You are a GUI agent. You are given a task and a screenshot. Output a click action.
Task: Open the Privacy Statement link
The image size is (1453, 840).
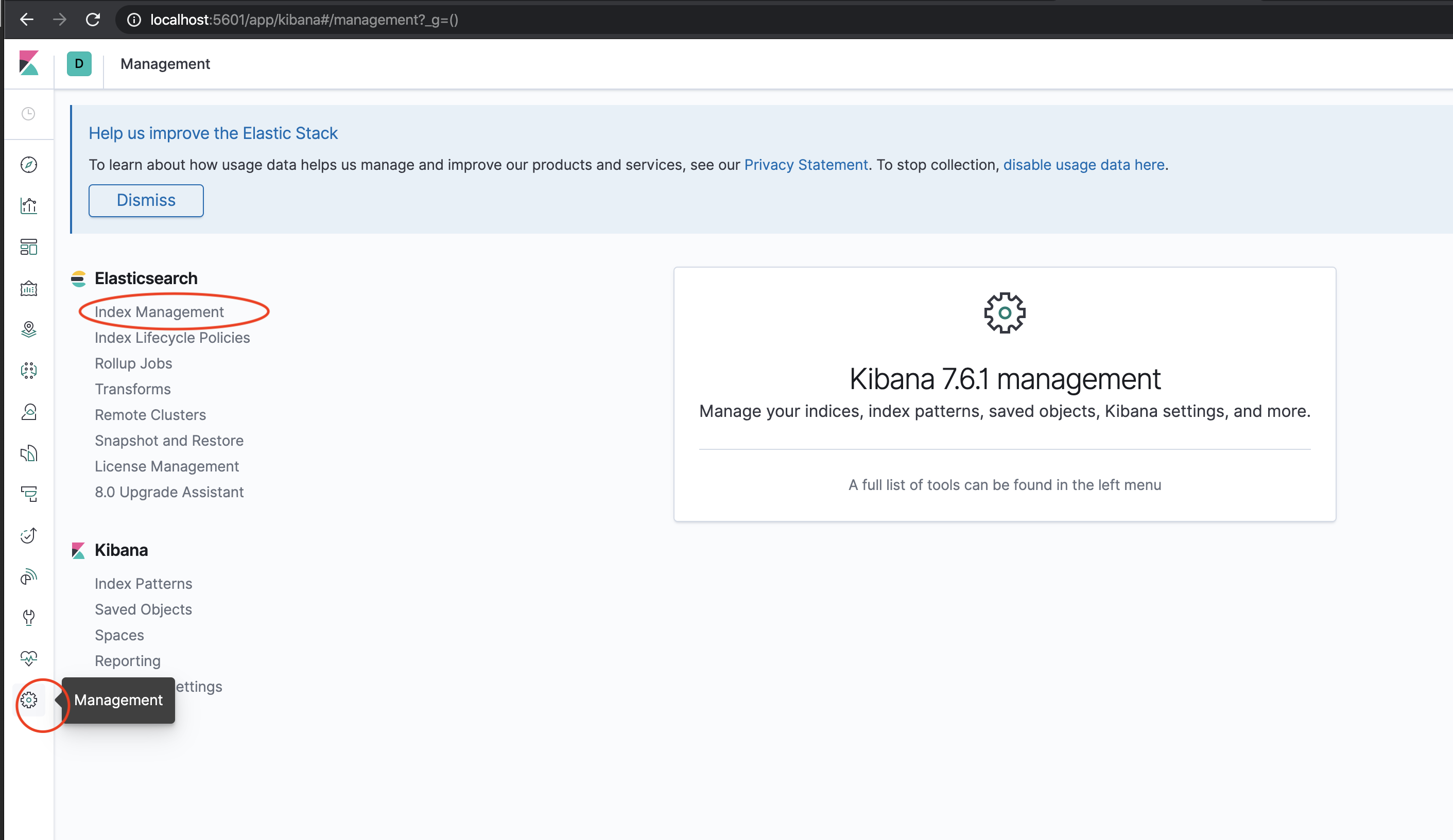pyautogui.click(x=805, y=165)
